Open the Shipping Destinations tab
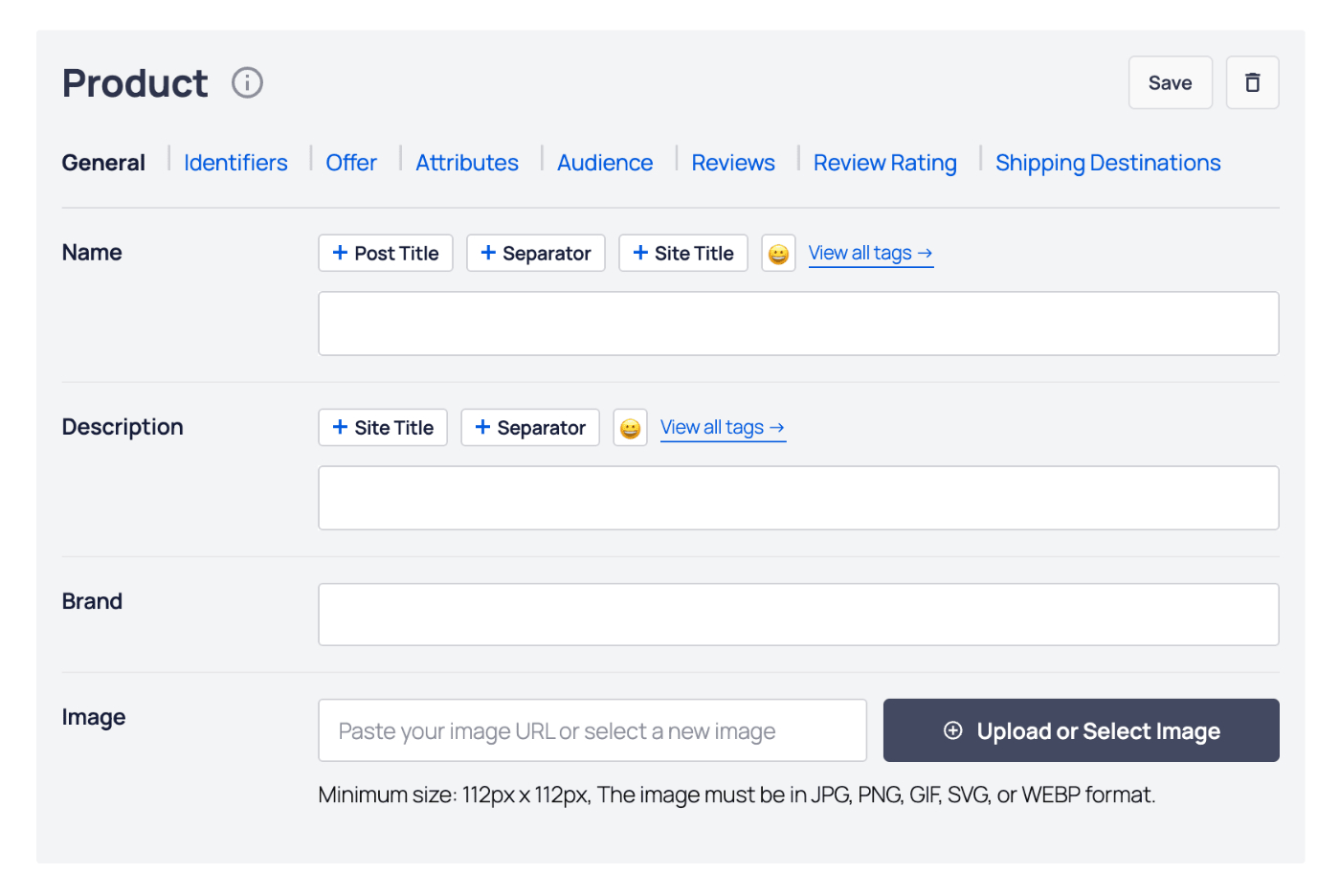The height and width of the screenshot is (896, 1340). (x=1107, y=162)
